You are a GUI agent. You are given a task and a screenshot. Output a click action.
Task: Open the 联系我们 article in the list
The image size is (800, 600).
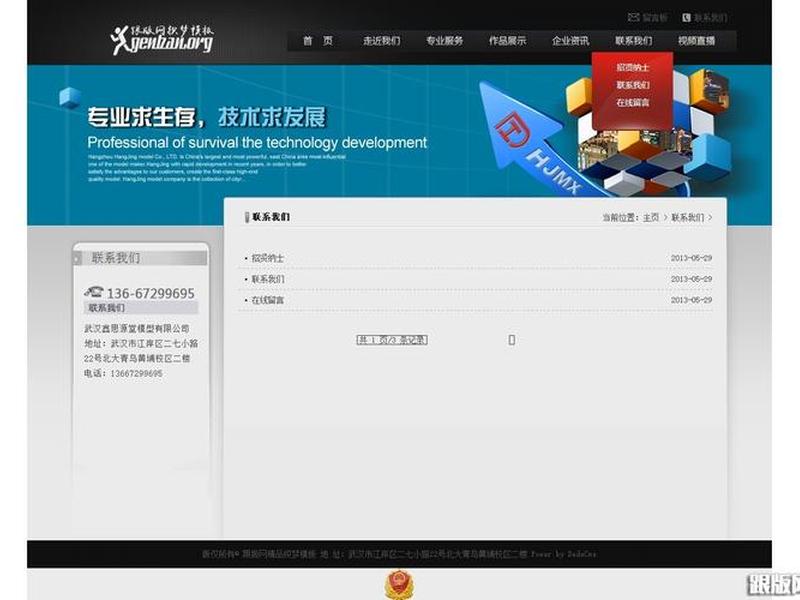tap(268, 279)
